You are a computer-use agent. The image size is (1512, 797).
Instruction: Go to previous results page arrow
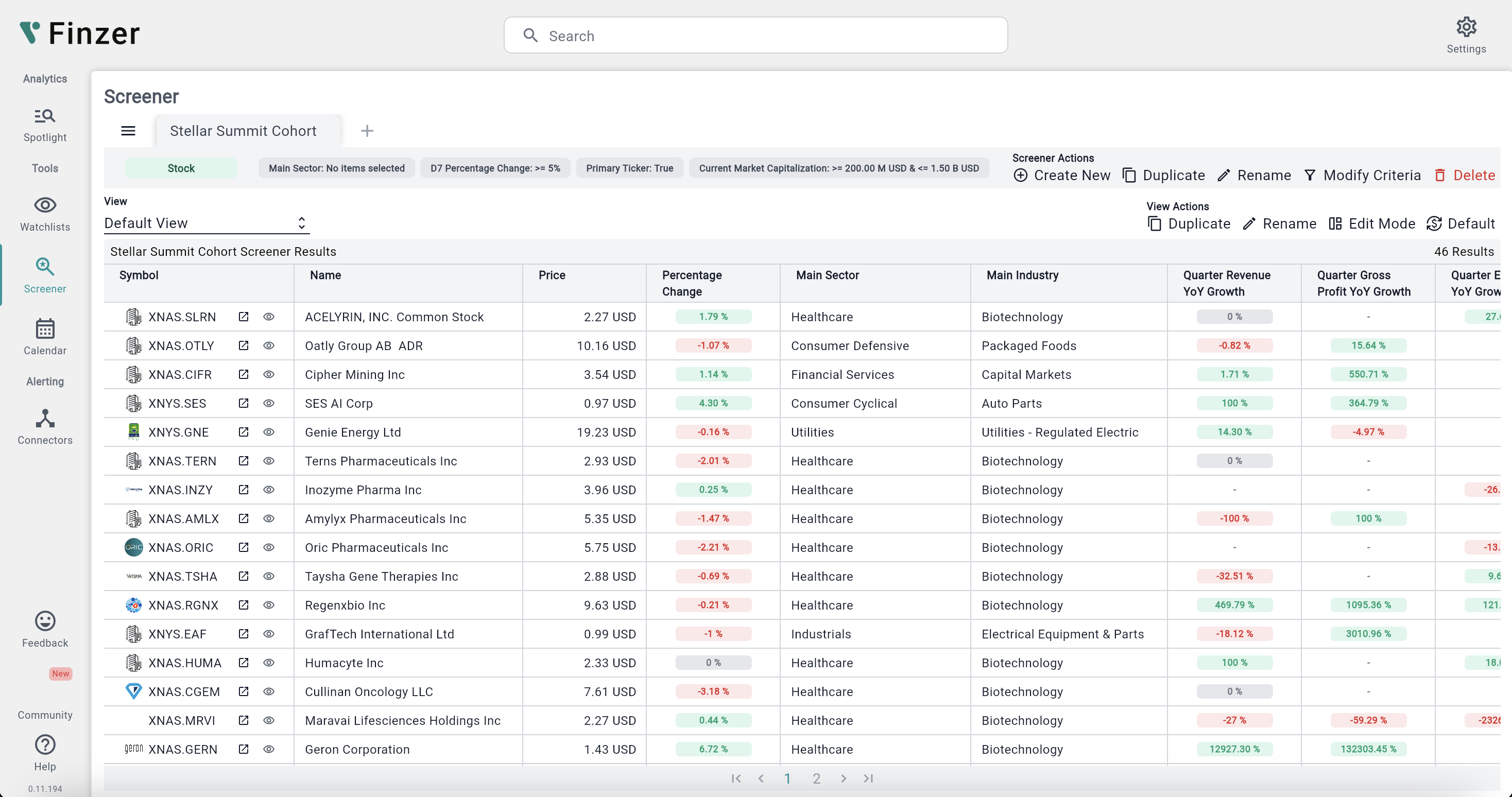[x=761, y=778]
